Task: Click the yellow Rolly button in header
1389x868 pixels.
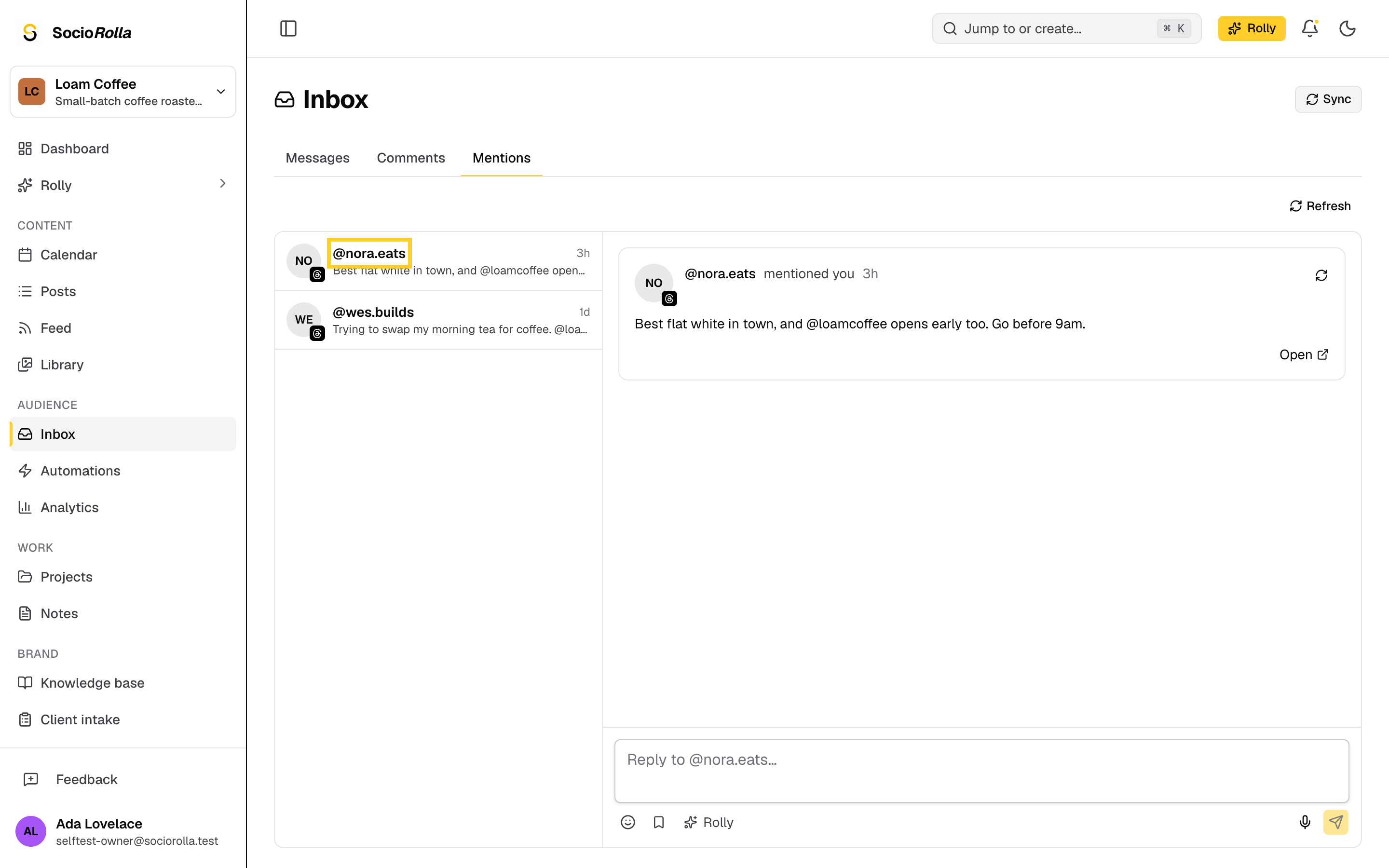Action: (x=1251, y=29)
